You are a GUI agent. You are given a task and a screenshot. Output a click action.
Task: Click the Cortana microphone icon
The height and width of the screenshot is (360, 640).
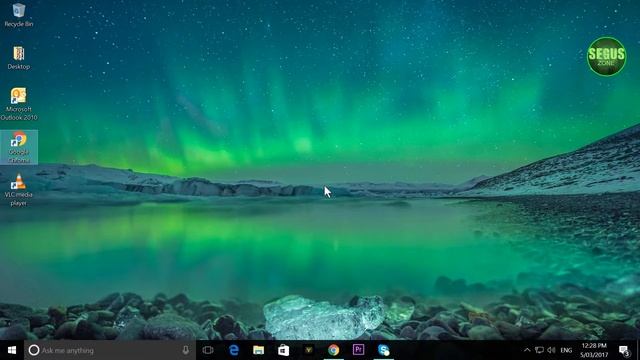coord(185,350)
